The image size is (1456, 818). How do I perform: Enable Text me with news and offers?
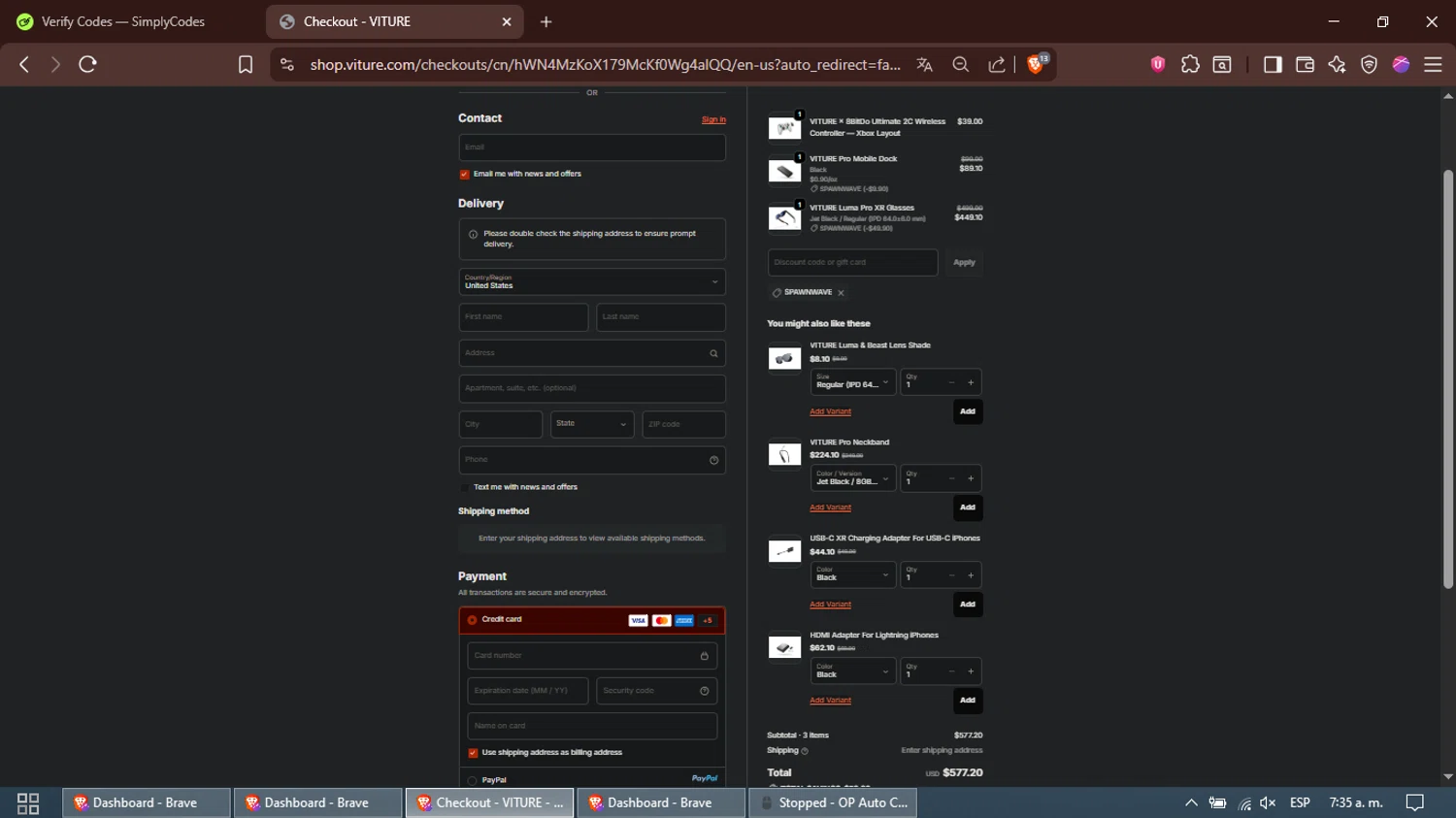[x=464, y=487]
